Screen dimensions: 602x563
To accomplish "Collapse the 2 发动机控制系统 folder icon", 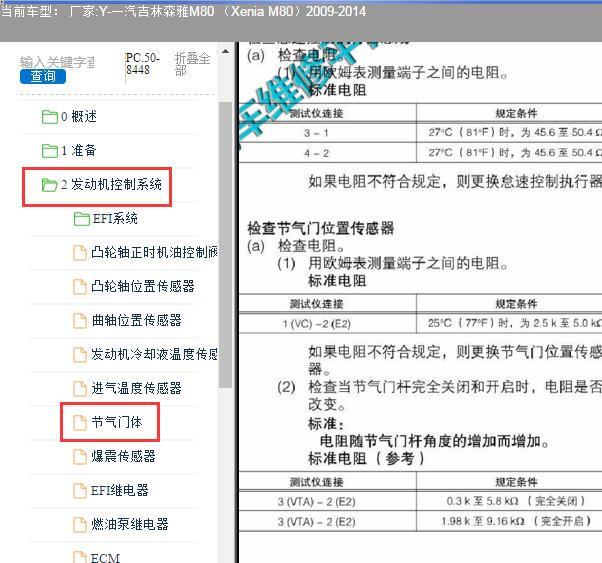I will (50, 185).
